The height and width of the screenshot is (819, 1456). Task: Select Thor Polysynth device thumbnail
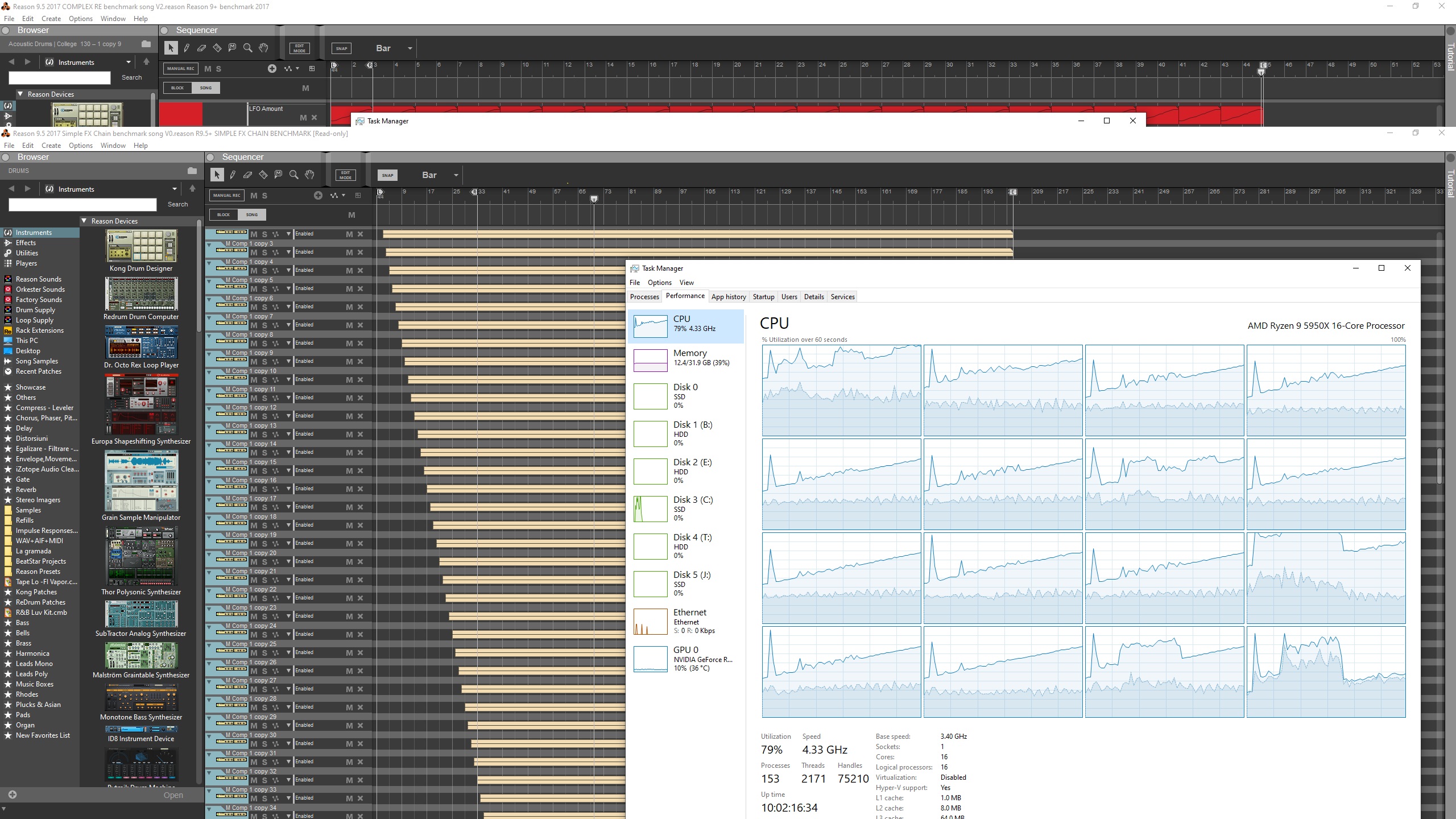pos(141,556)
